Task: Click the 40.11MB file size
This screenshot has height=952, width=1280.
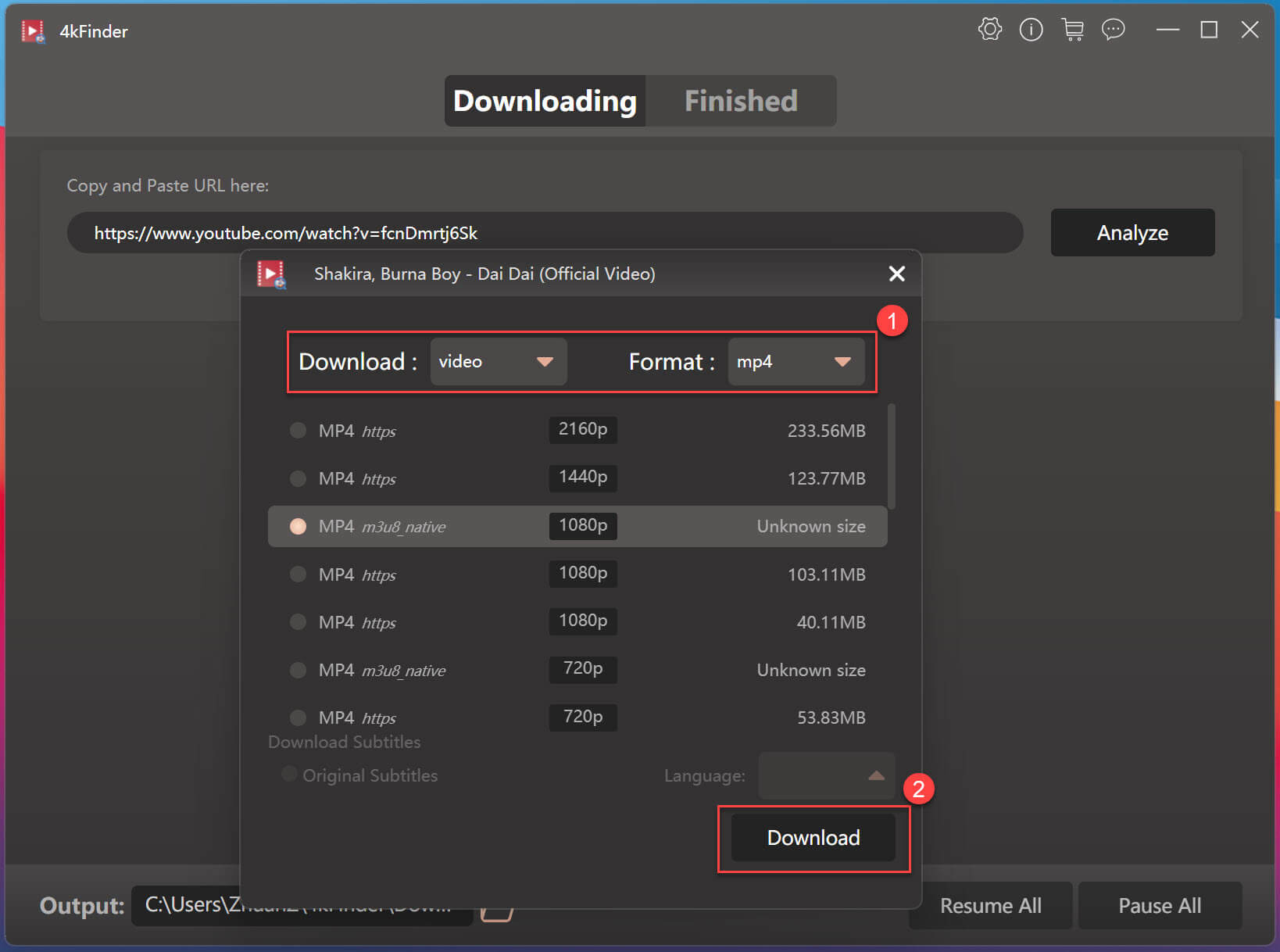Action: point(831,622)
